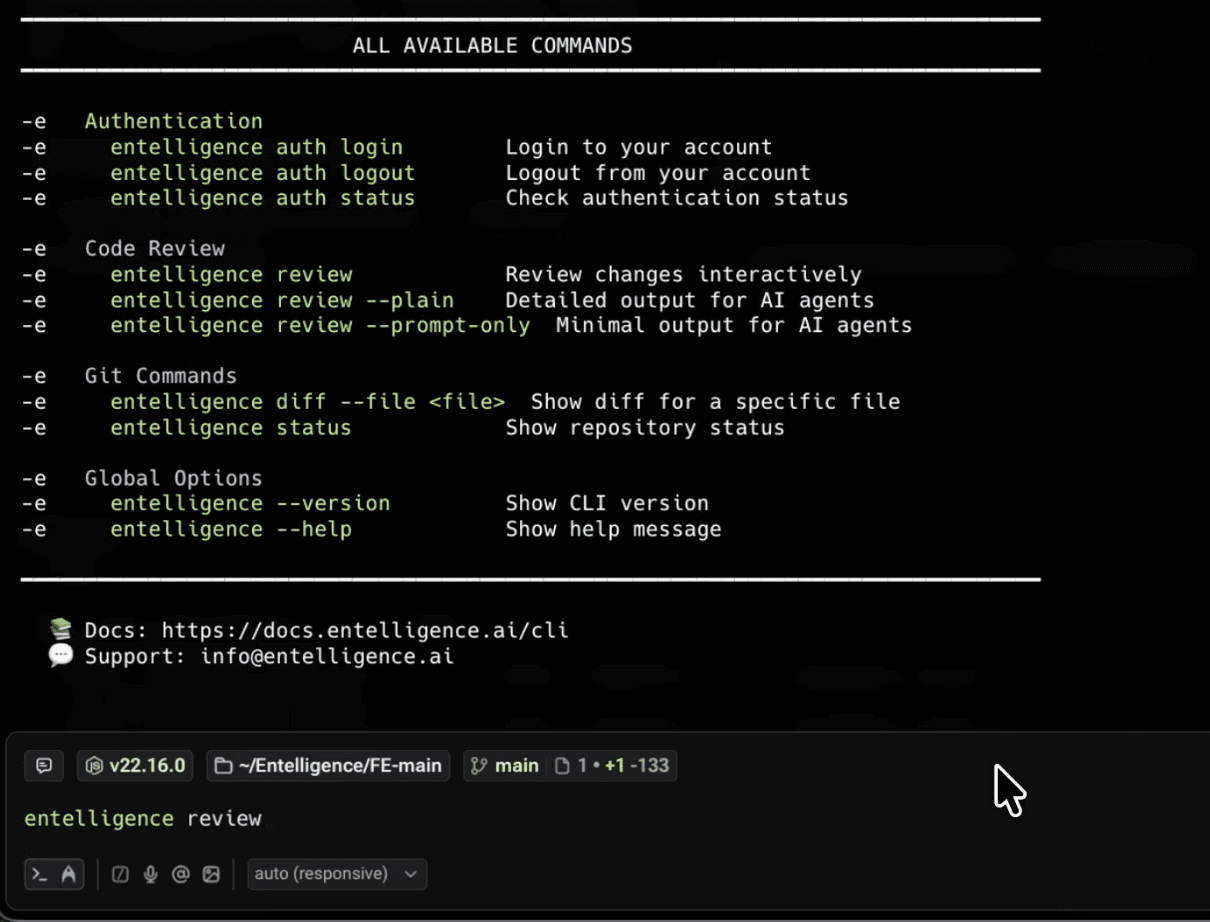Click the 'Git Commands' section heading
Image resolution: width=1210 pixels, height=922 pixels.
[x=161, y=376]
